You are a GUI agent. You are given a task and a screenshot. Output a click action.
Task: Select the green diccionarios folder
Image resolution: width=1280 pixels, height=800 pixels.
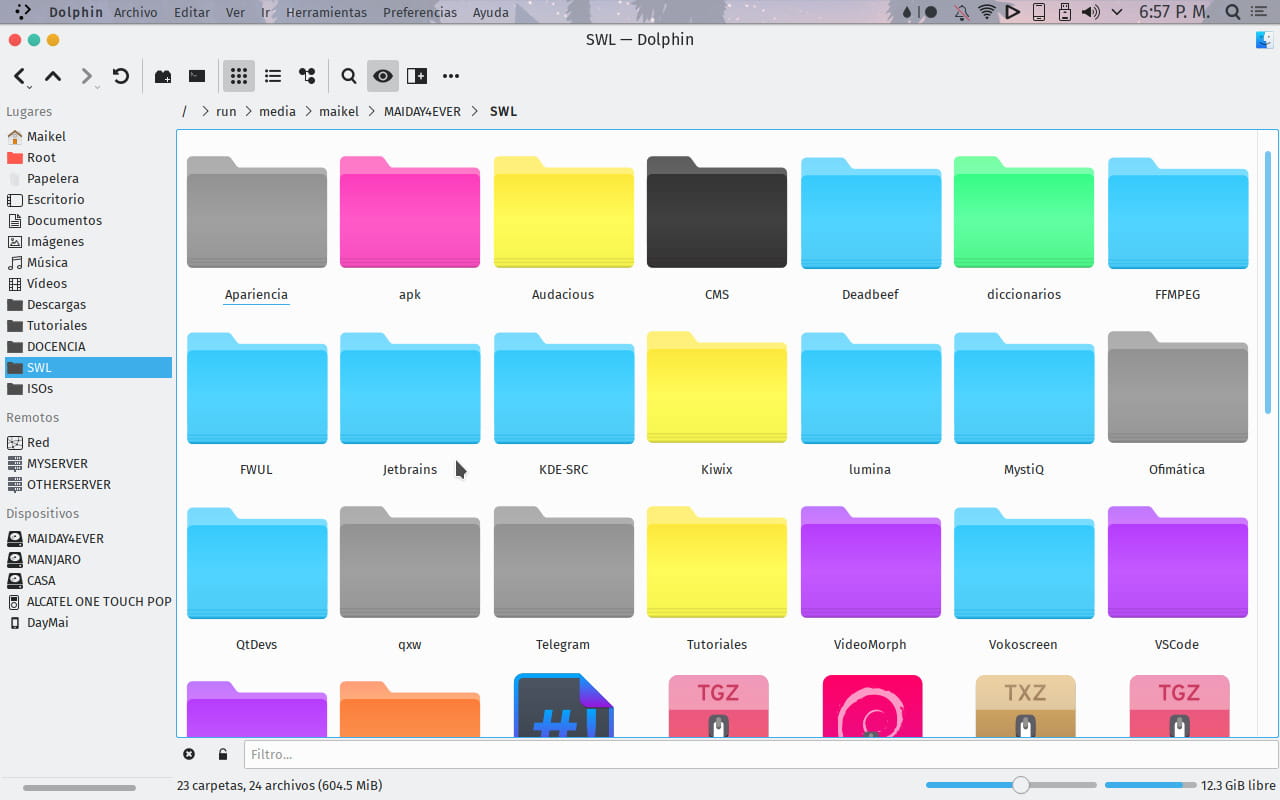click(x=1024, y=212)
